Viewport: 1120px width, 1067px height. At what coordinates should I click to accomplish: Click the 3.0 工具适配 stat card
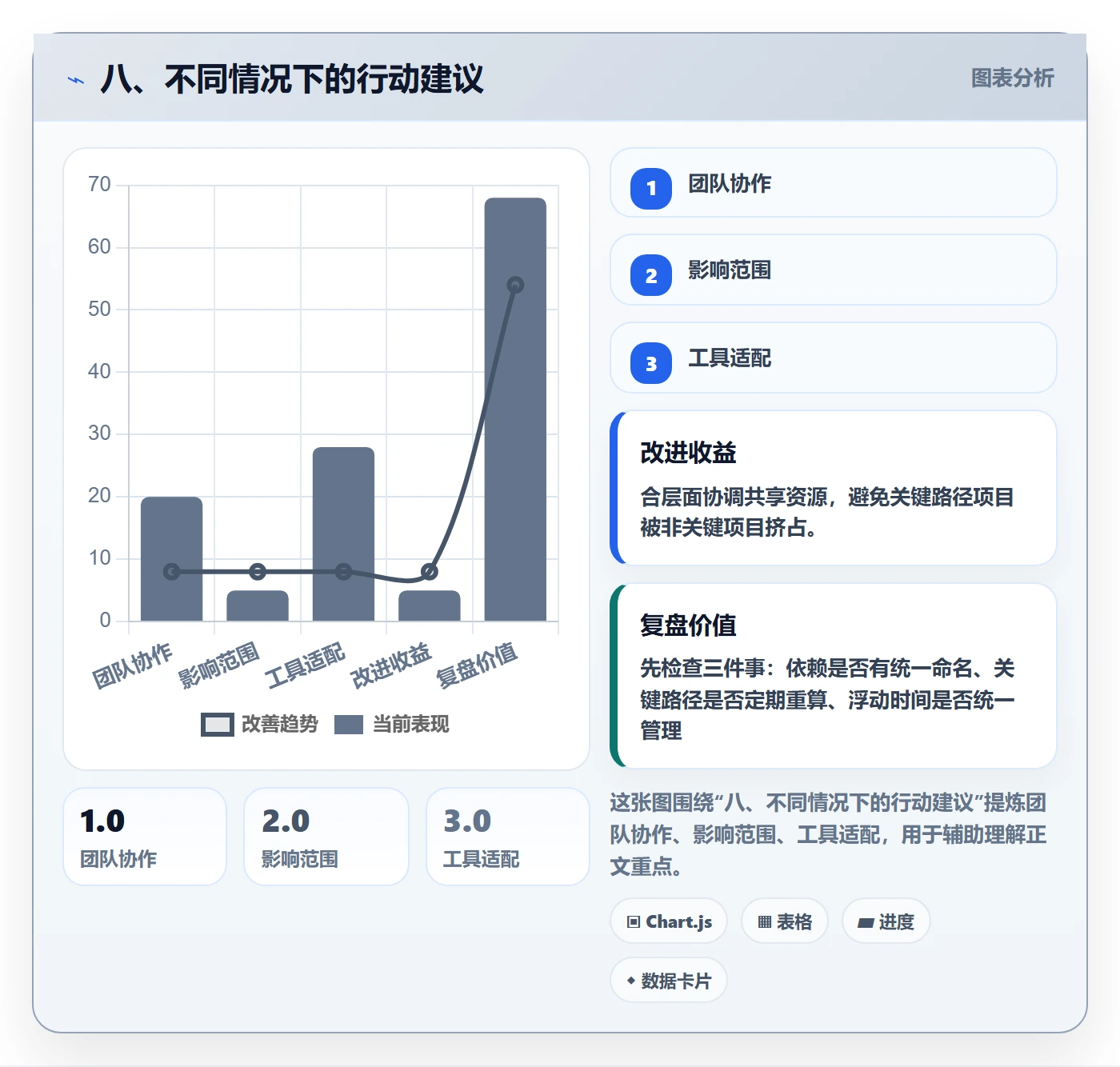coord(508,837)
